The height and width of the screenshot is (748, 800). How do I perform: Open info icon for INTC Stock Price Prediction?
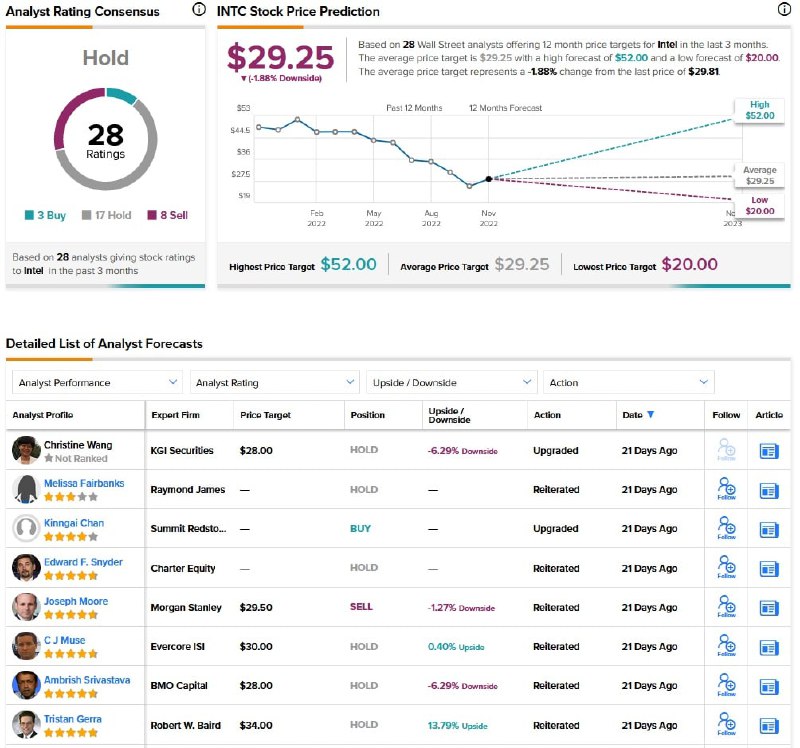784,9
